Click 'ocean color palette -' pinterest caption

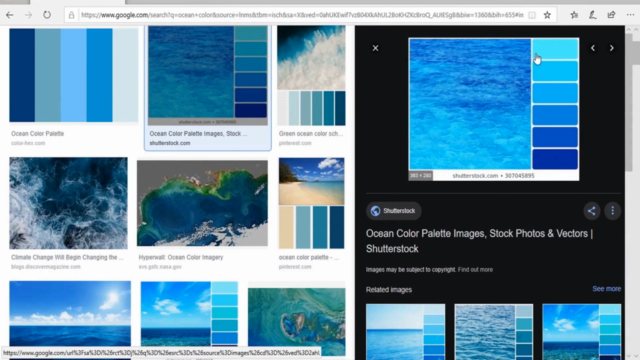point(309,257)
